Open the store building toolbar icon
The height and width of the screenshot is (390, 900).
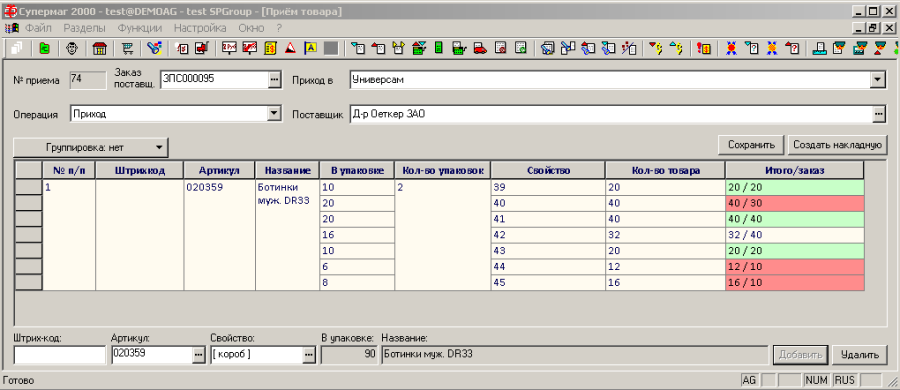coord(99,49)
